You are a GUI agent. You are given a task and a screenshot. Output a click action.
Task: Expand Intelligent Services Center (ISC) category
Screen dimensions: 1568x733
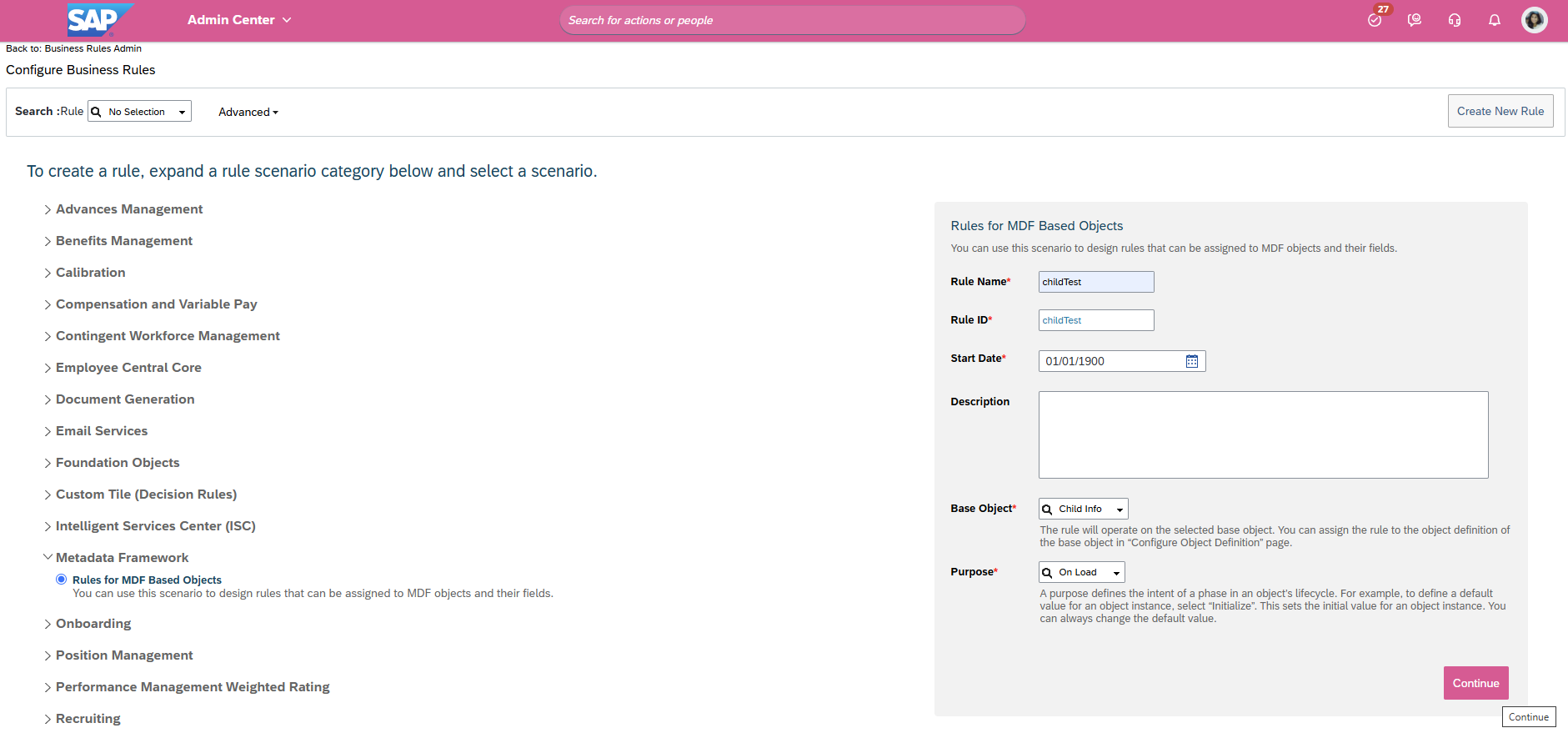(149, 526)
